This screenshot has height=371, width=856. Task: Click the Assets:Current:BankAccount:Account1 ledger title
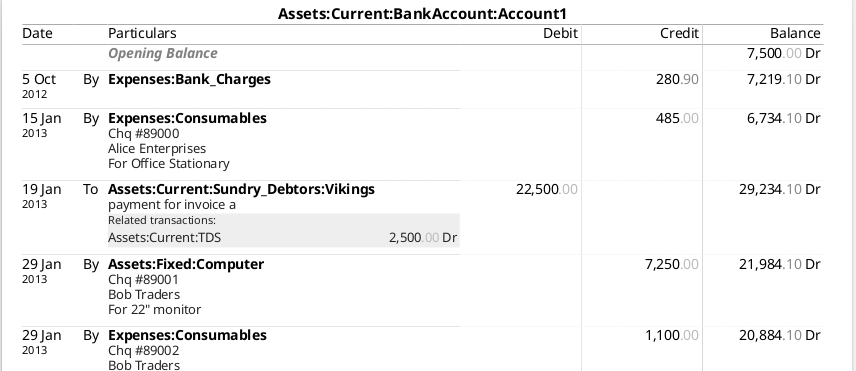pos(423,14)
